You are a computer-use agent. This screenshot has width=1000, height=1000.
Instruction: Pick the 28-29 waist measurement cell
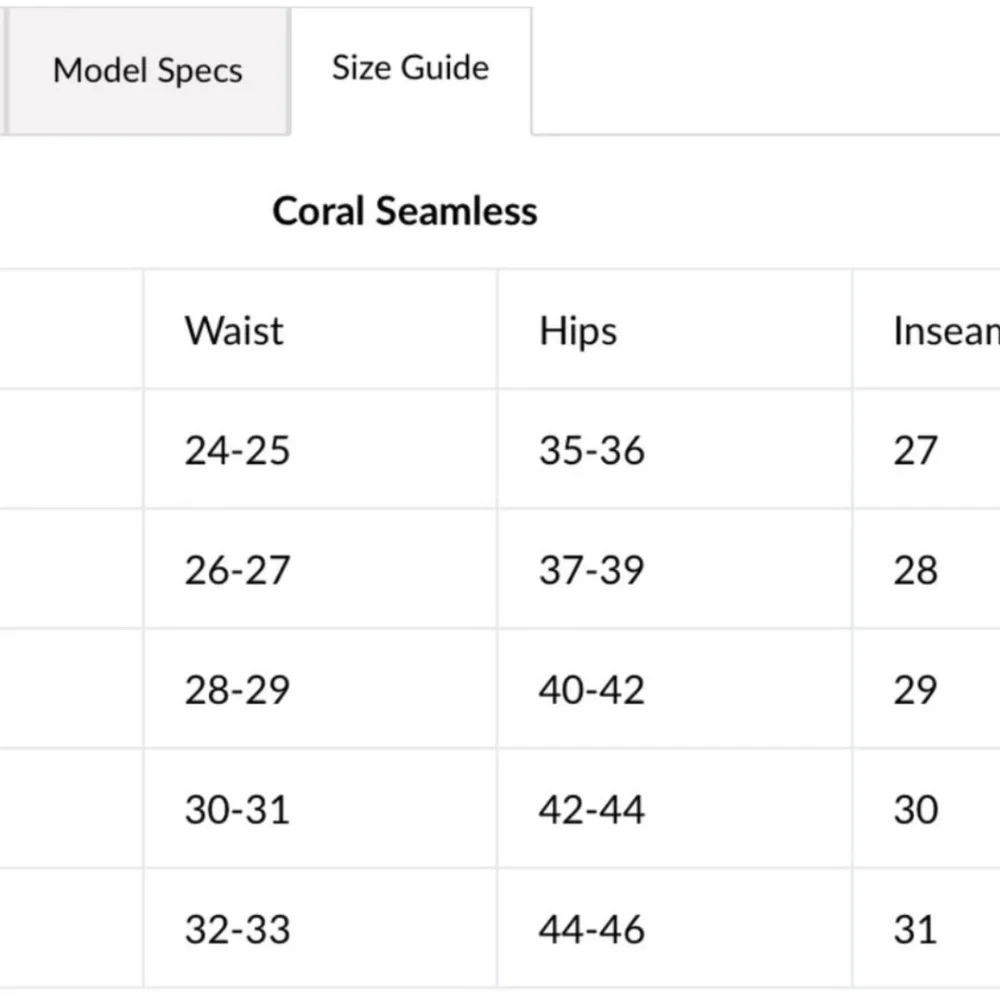point(237,690)
